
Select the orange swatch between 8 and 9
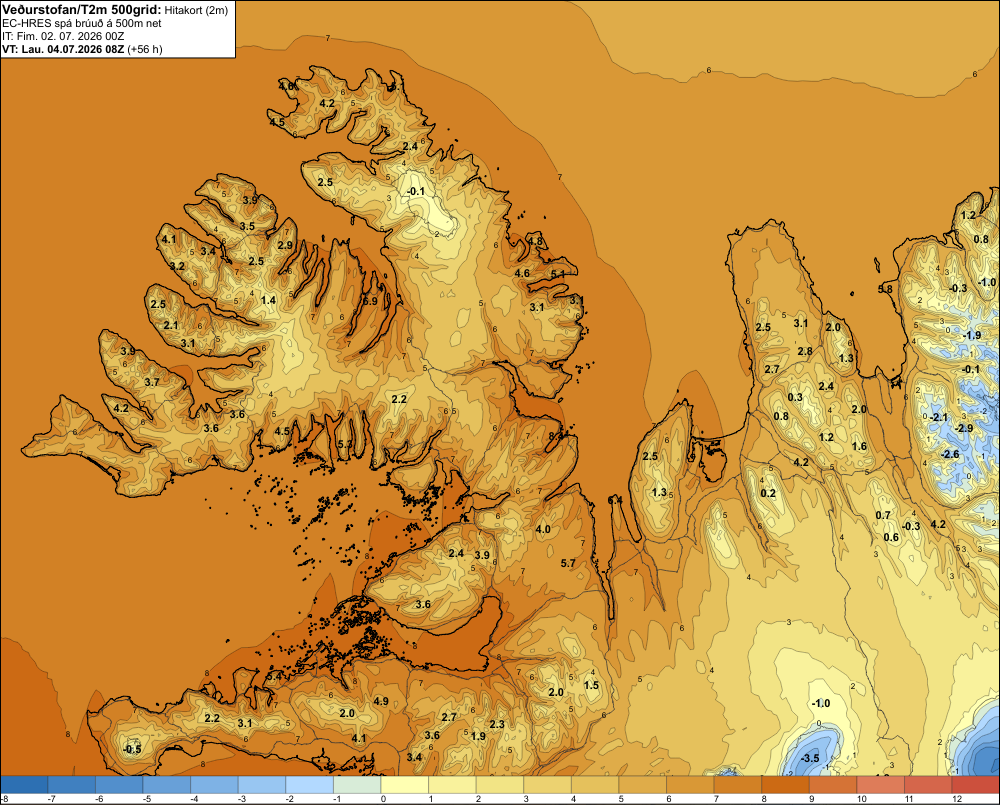(786, 785)
